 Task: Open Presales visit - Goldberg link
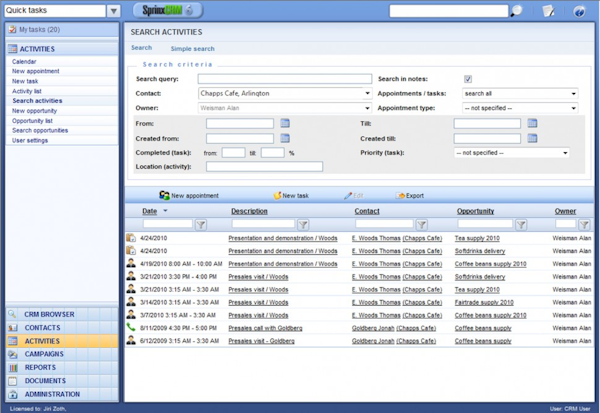pos(261,341)
